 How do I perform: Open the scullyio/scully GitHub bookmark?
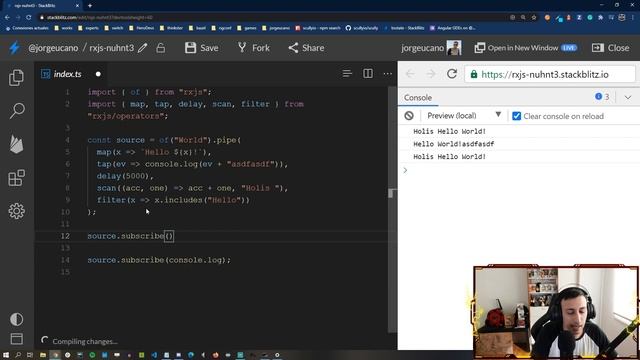[362, 28]
